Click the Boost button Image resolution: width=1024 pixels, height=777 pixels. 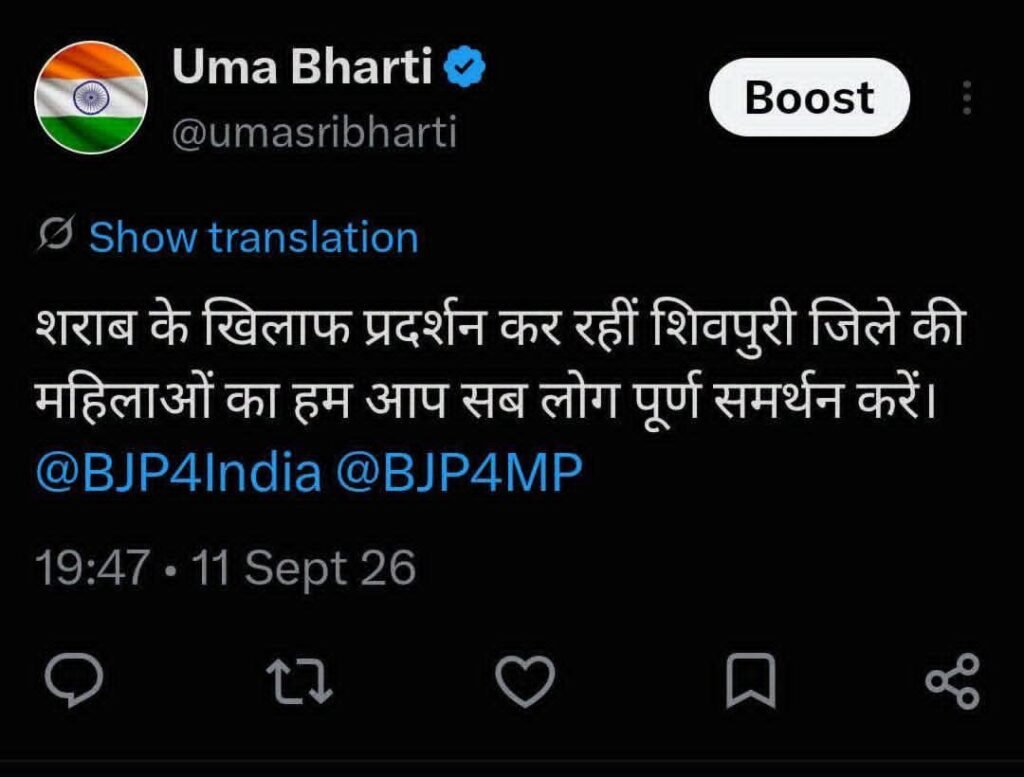pos(809,97)
